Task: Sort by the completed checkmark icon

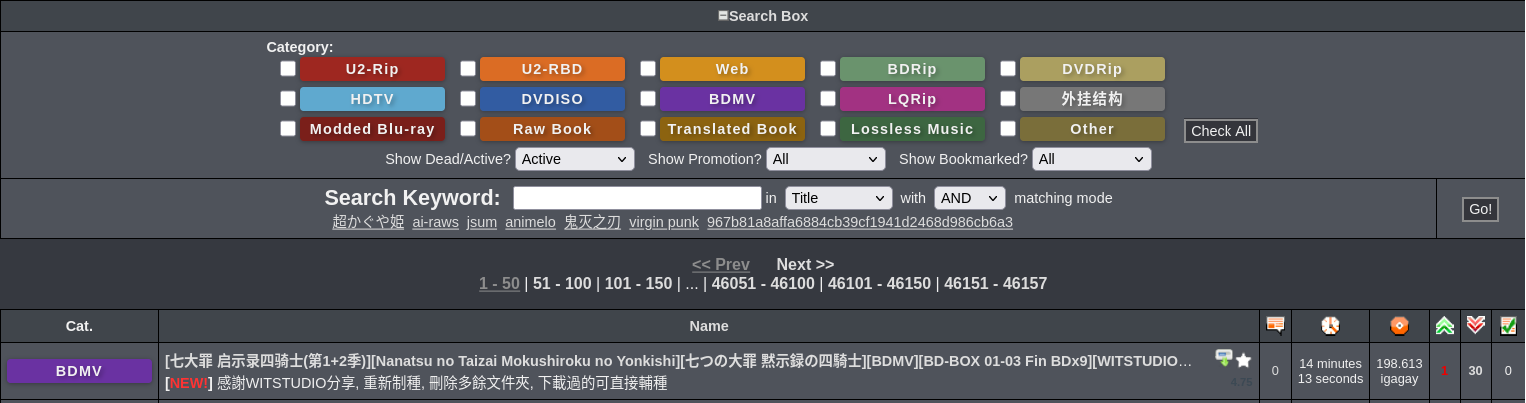Action: [x=1508, y=325]
